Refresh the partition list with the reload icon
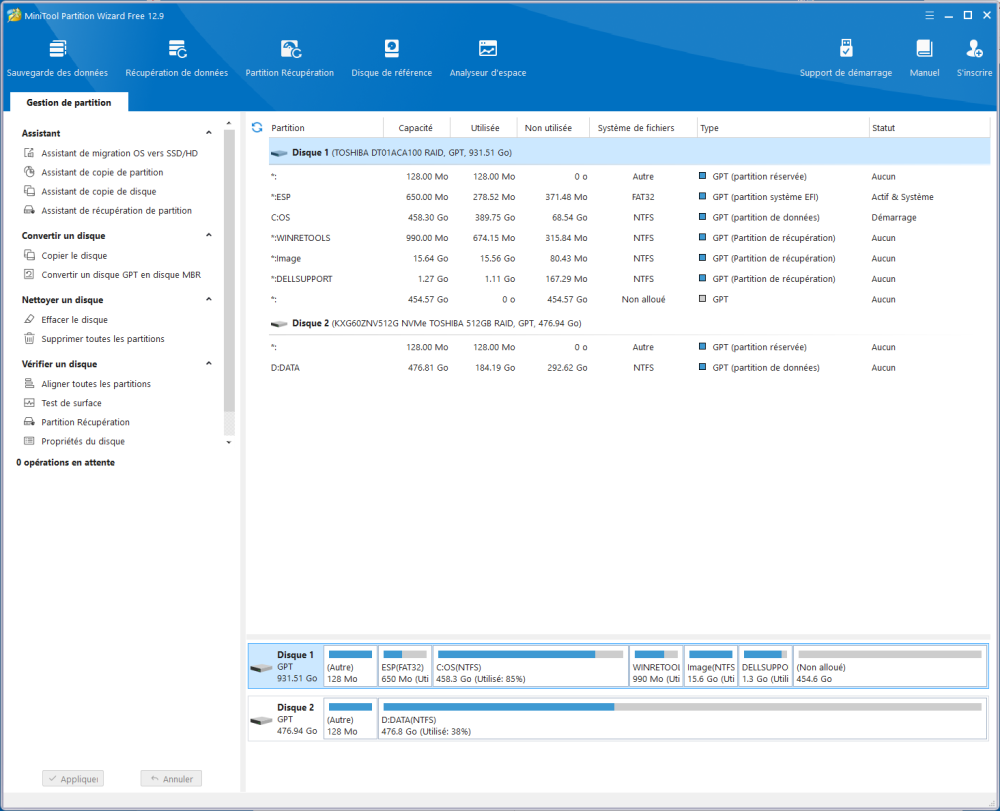The width and height of the screenshot is (1000, 811). 257,128
